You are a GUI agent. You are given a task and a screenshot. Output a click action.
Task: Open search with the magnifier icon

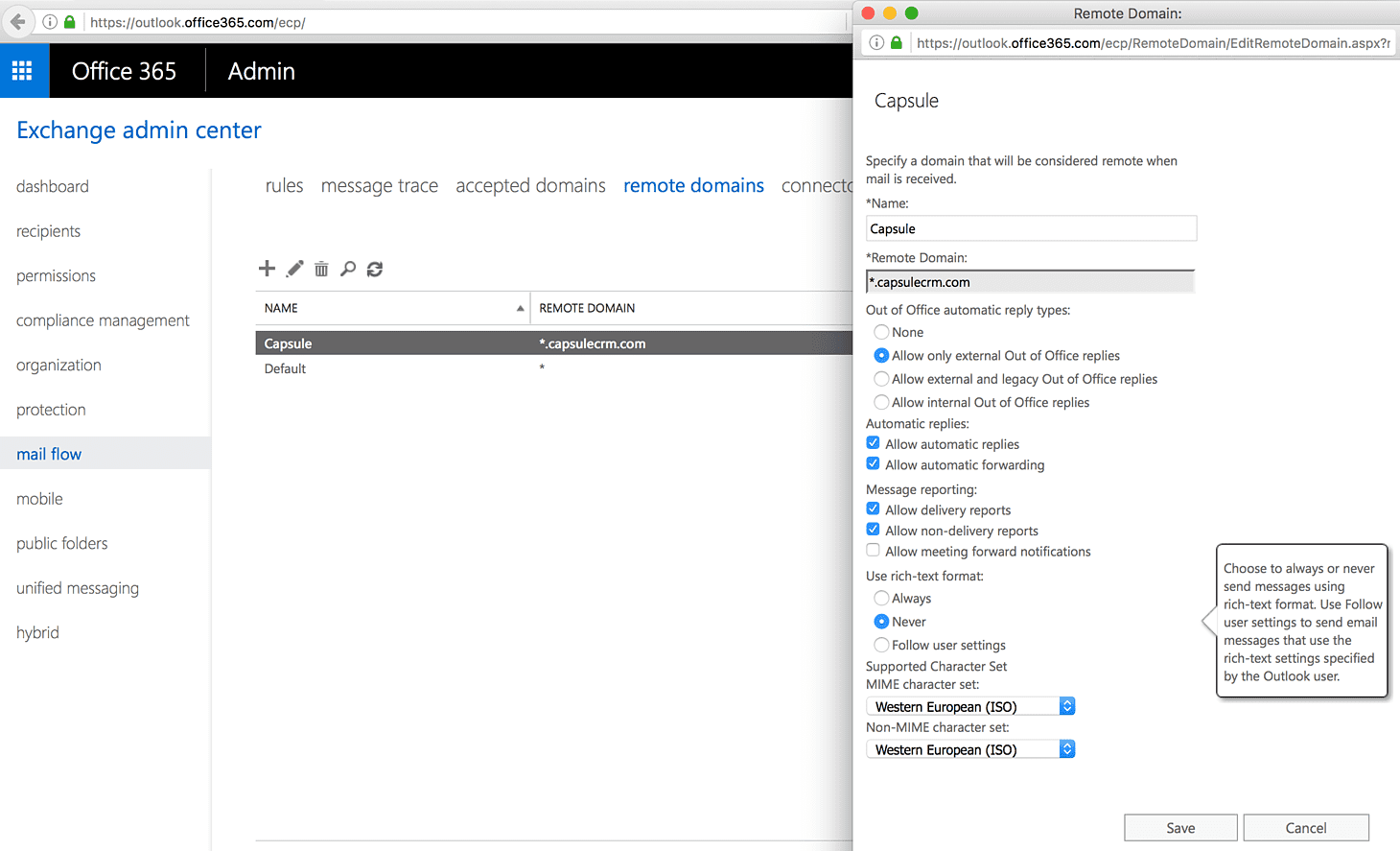[348, 269]
